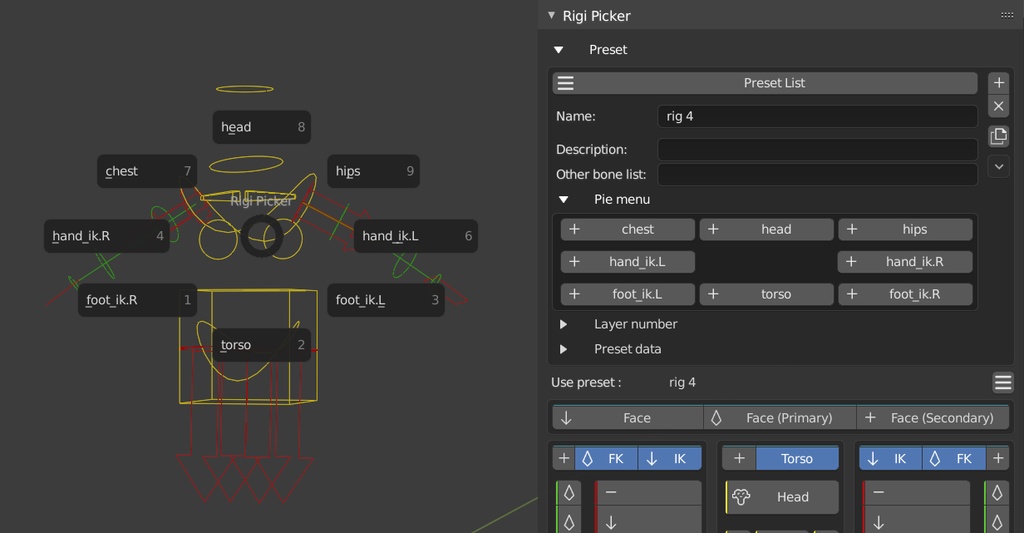
Task: Expand the Layer number section
Action: [564, 324]
